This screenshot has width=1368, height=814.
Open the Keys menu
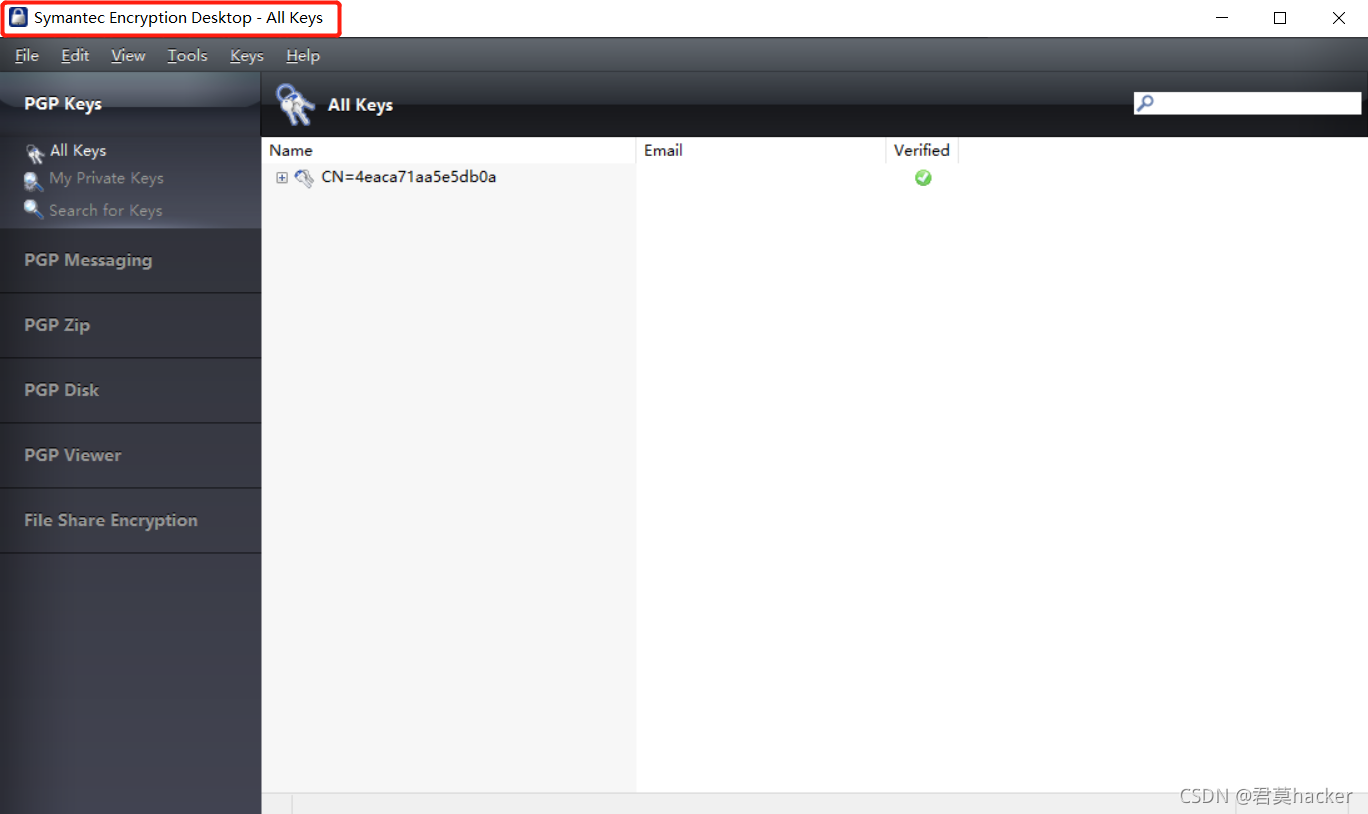coord(247,55)
